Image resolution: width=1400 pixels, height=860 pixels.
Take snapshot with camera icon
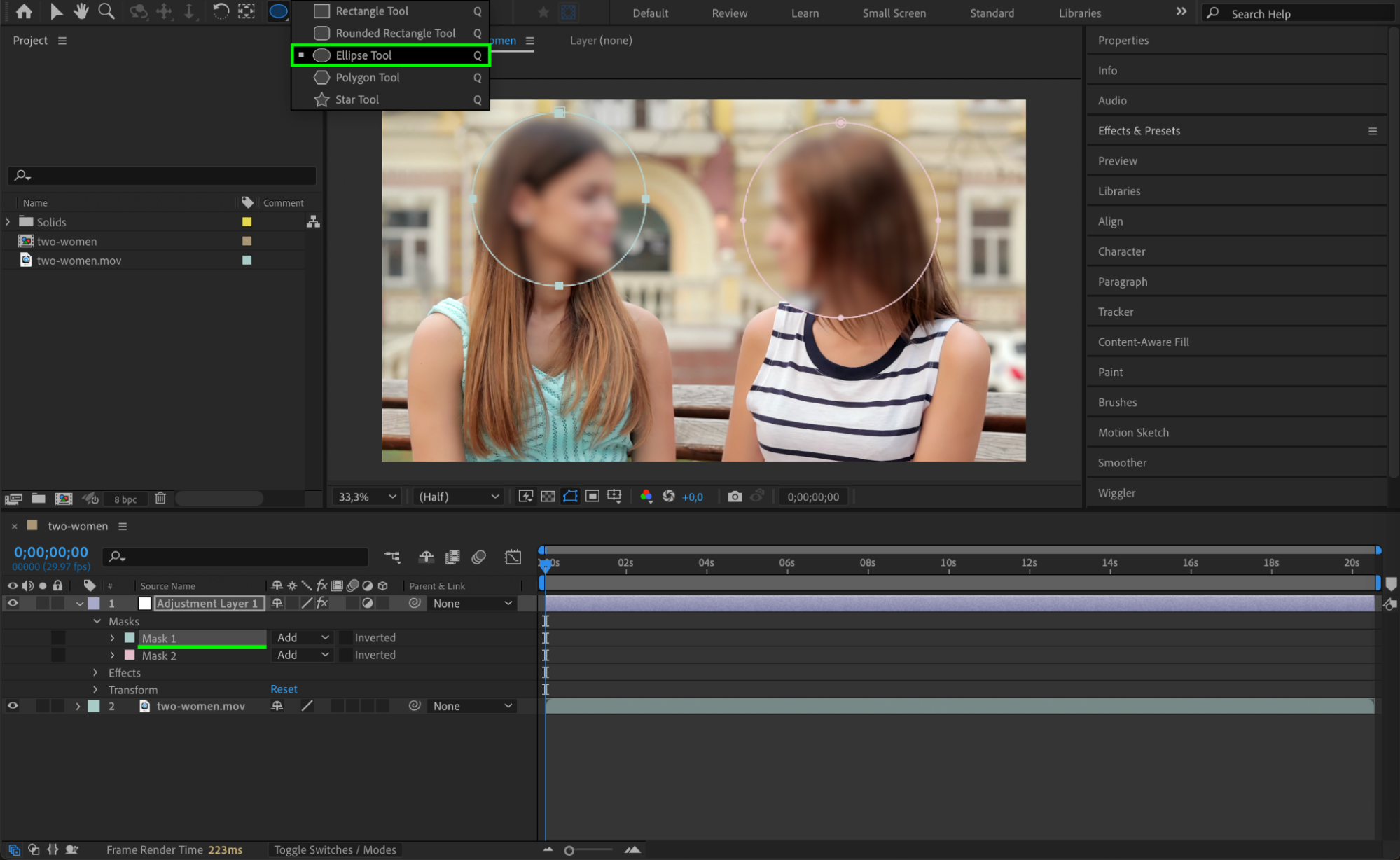734,497
